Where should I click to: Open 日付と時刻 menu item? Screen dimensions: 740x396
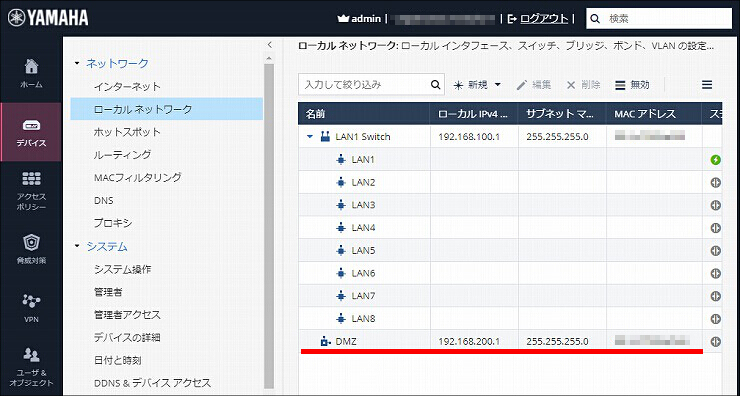click(118, 360)
